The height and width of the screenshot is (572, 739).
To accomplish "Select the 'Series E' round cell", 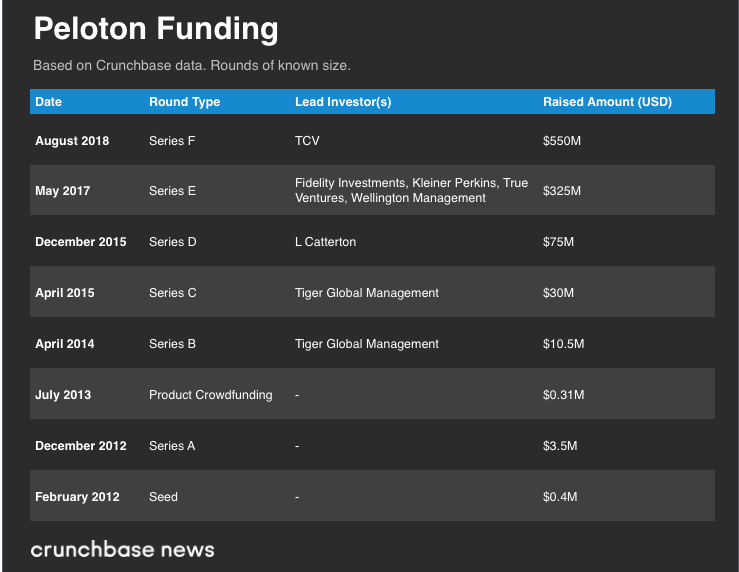I will (172, 191).
